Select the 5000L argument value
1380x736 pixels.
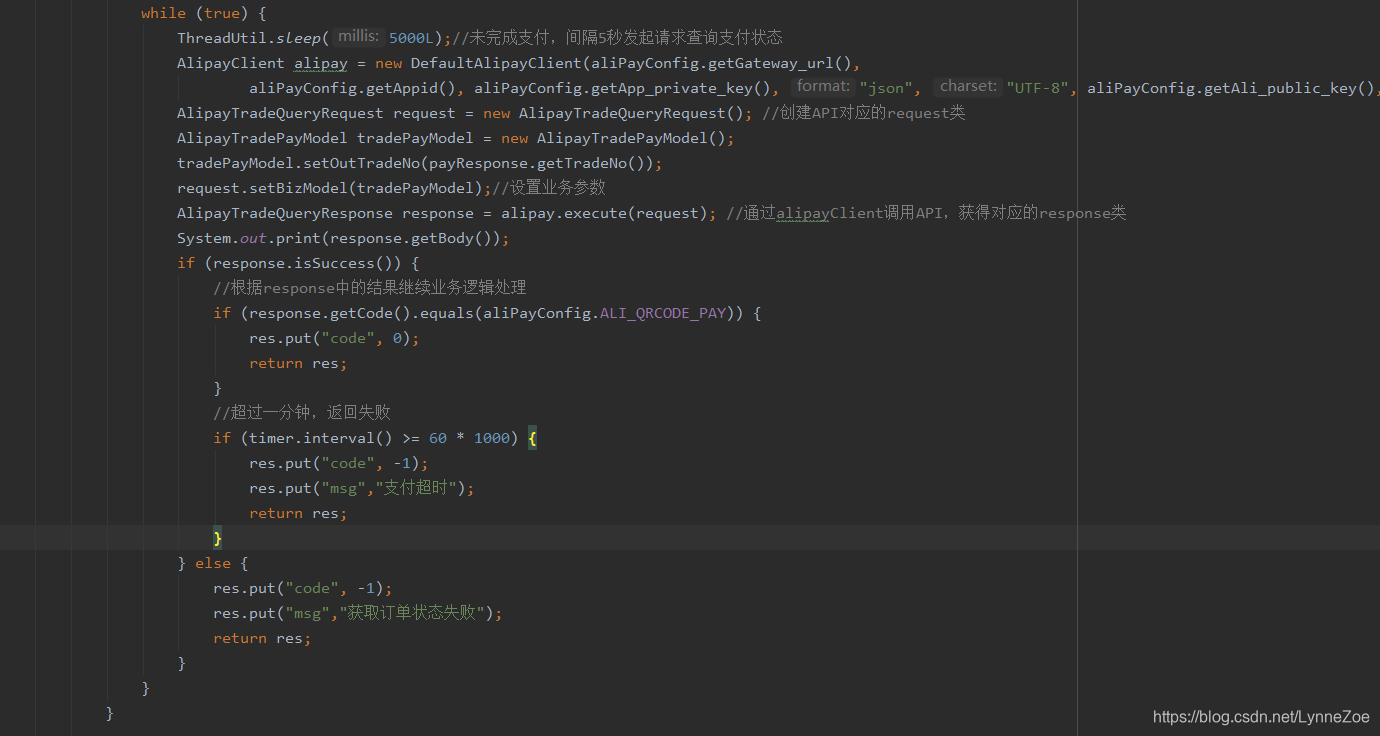point(411,38)
